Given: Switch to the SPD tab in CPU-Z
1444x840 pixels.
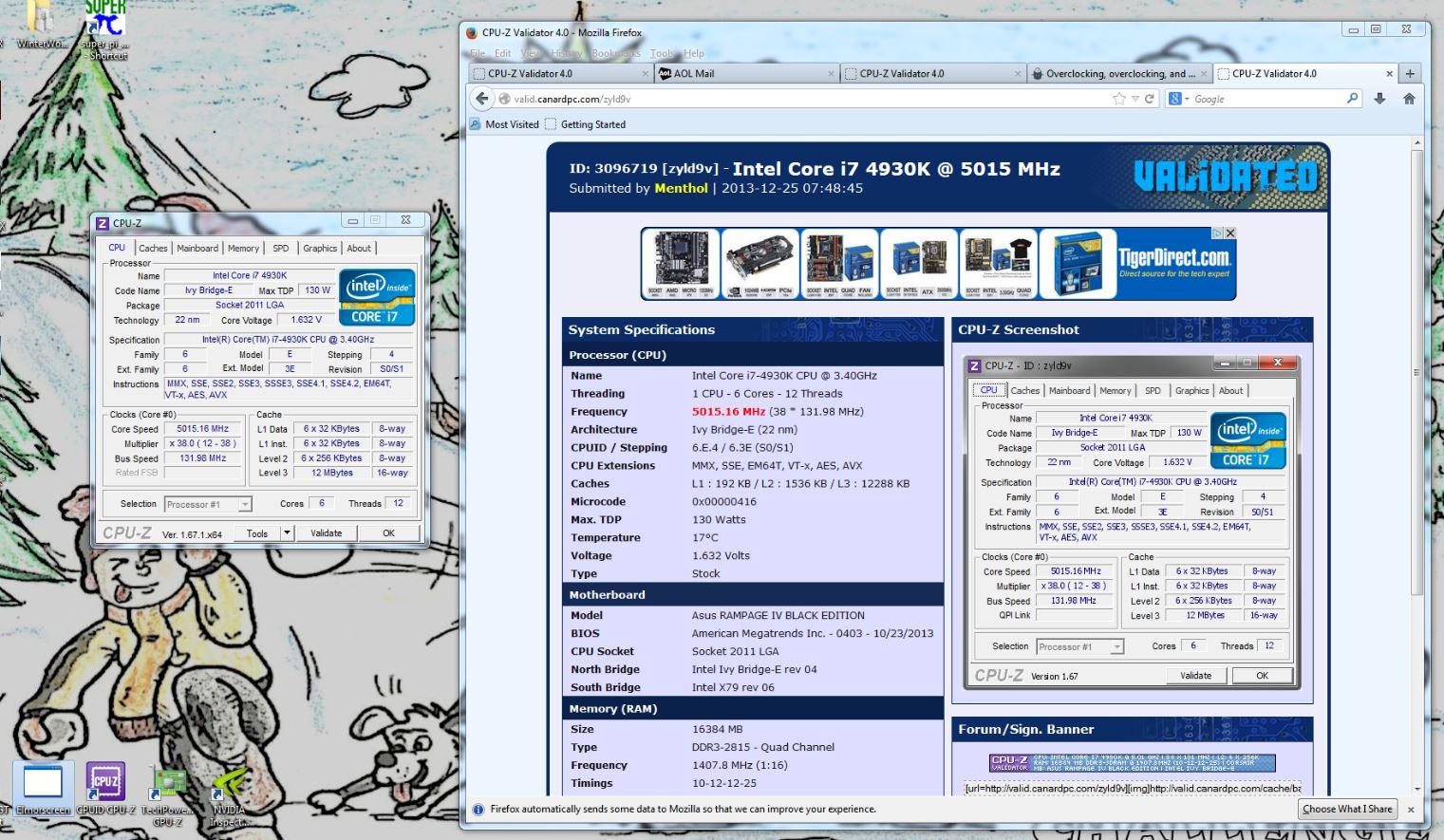Looking at the screenshot, I should pos(281,248).
